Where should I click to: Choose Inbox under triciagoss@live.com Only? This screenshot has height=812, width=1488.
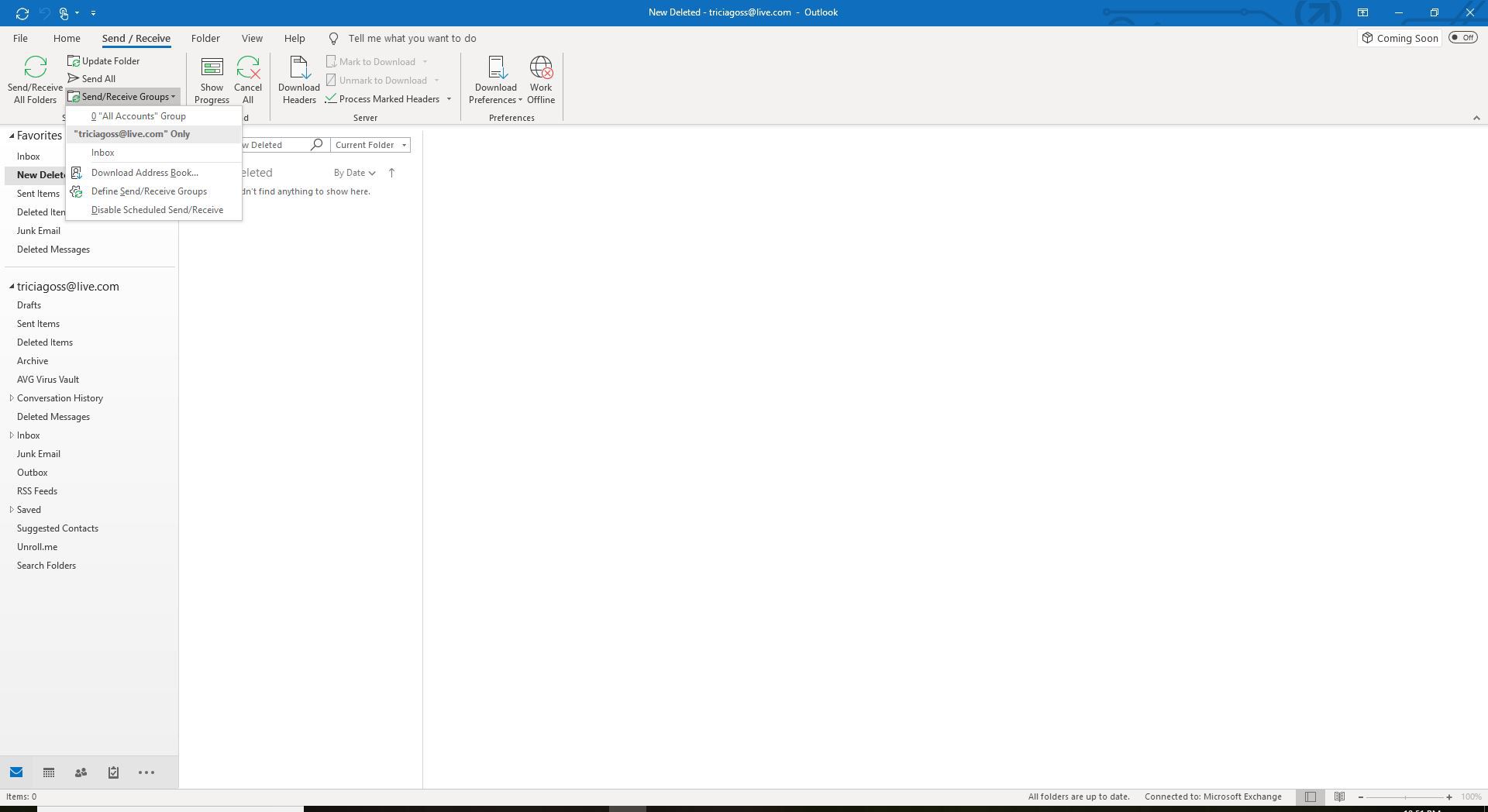pyautogui.click(x=153, y=153)
